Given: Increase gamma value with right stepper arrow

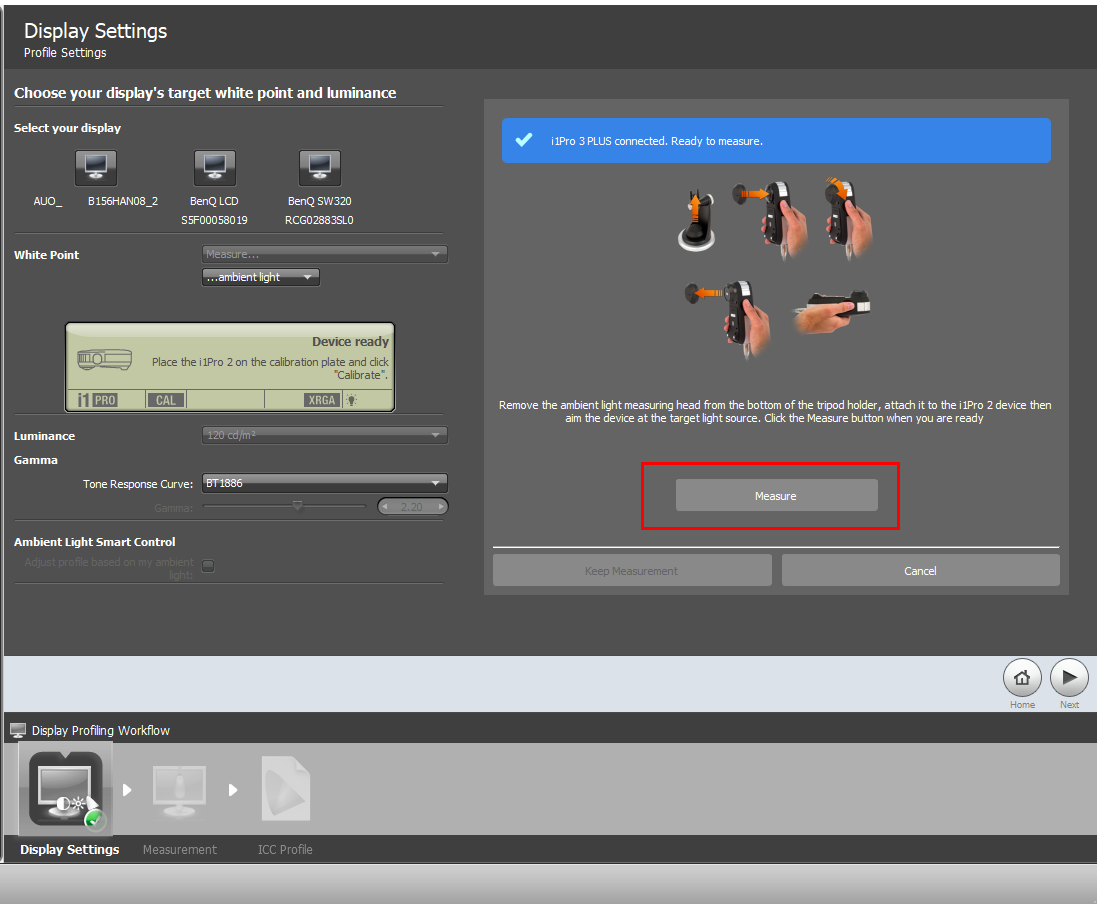Looking at the screenshot, I should [441, 507].
